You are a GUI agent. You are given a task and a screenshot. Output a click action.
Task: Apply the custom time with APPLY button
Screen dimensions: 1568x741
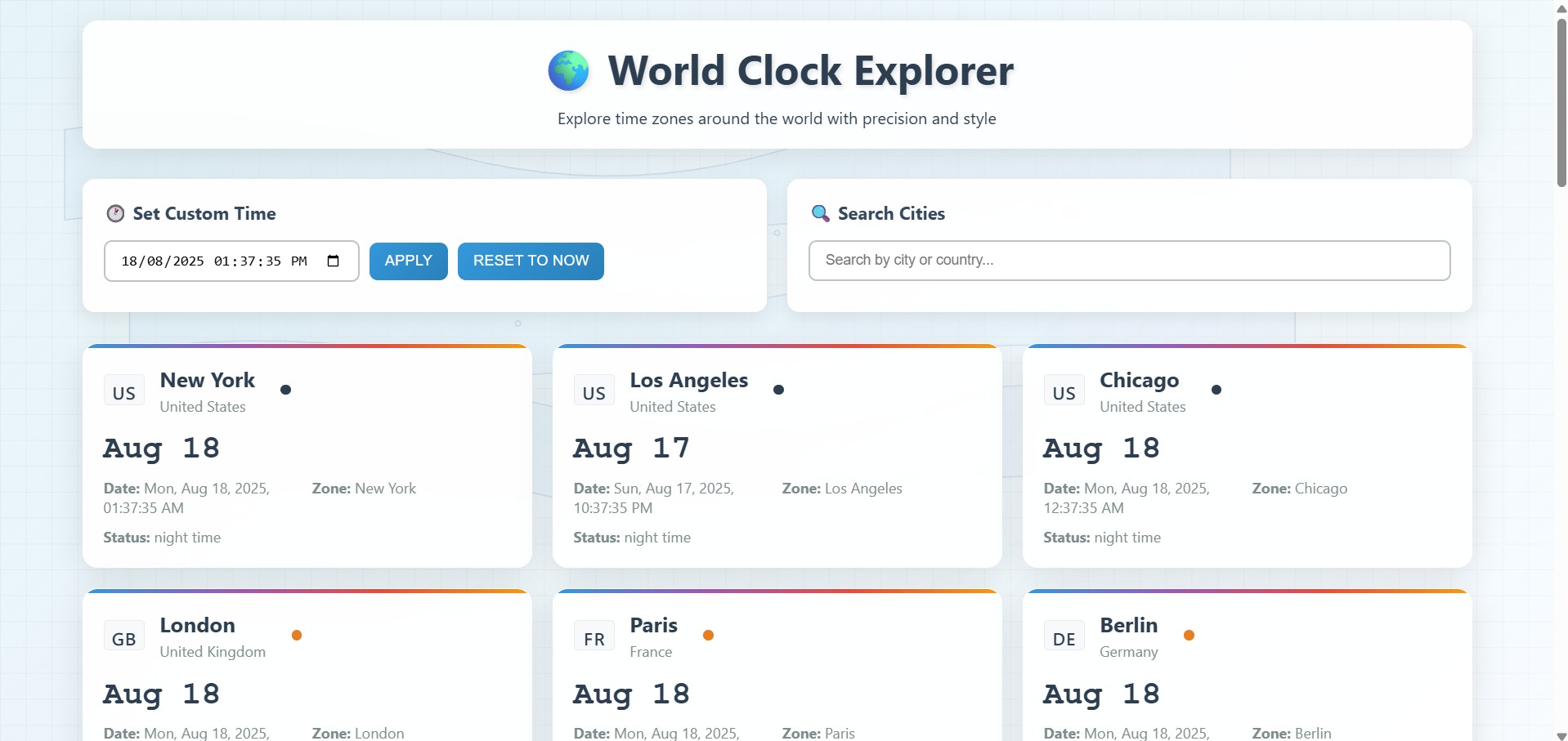tap(408, 261)
